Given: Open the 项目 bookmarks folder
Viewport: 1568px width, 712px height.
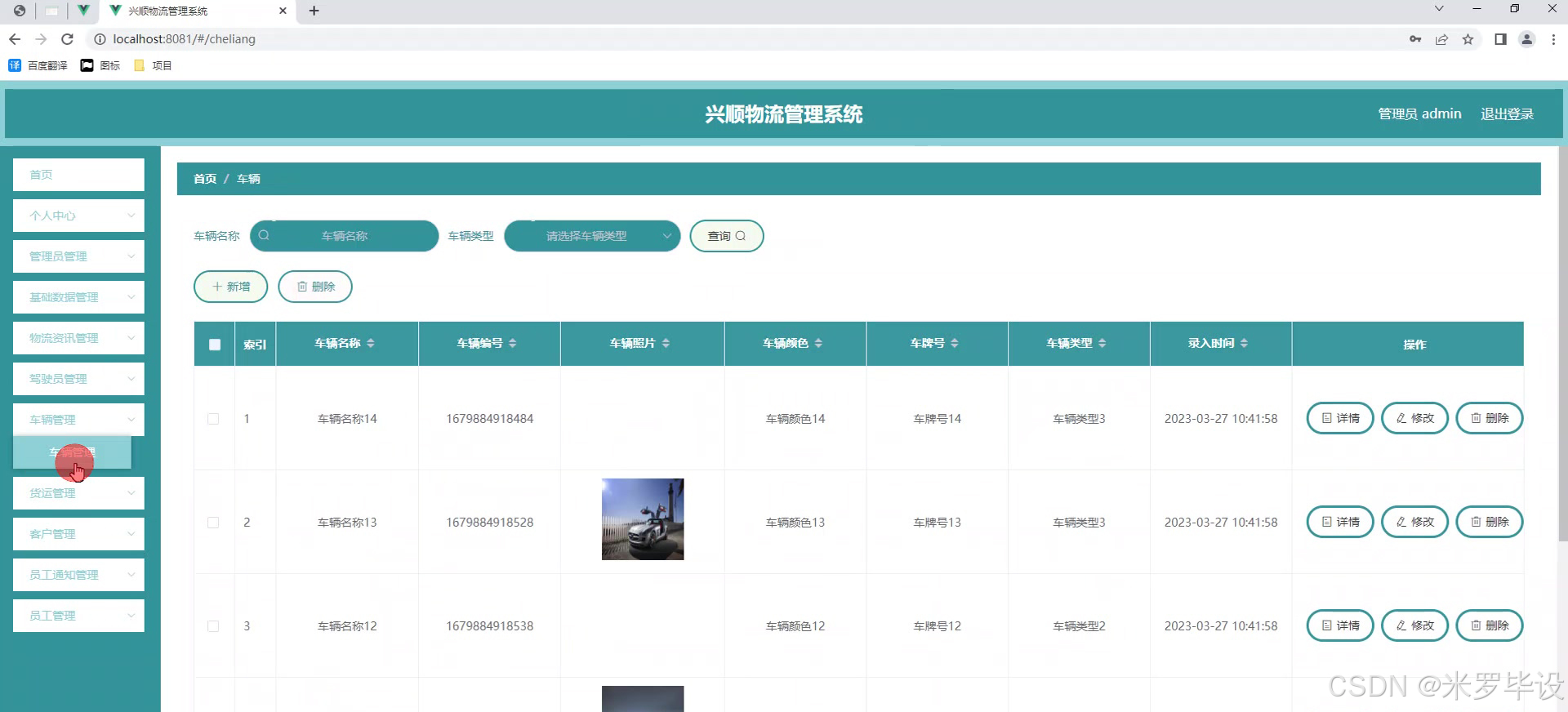Looking at the screenshot, I should click(153, 65).
